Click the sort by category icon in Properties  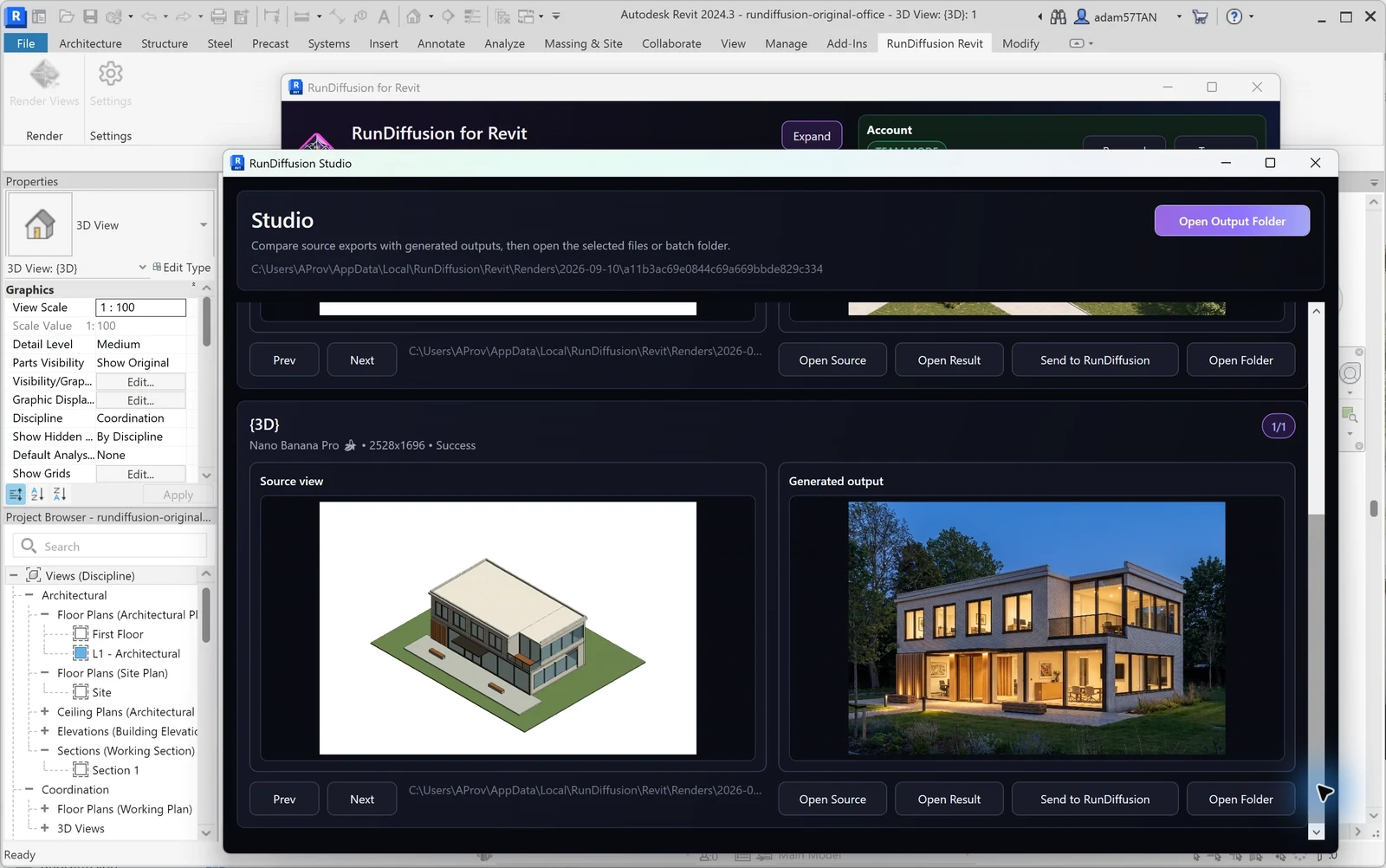tap(16, 495)
